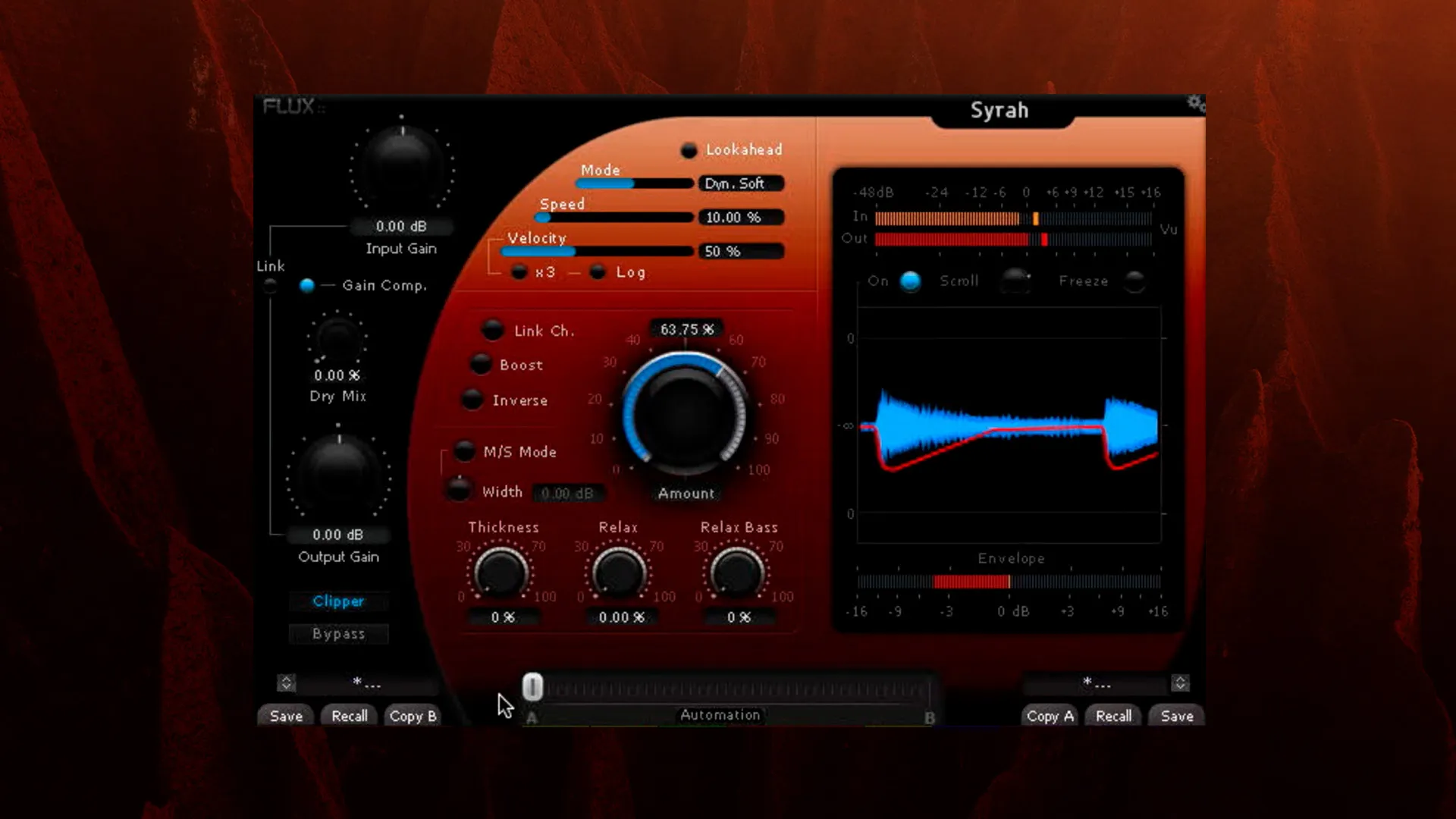Click the Input Gain 0.00 dB value
1456x819 pixels.
pos(401,226)
